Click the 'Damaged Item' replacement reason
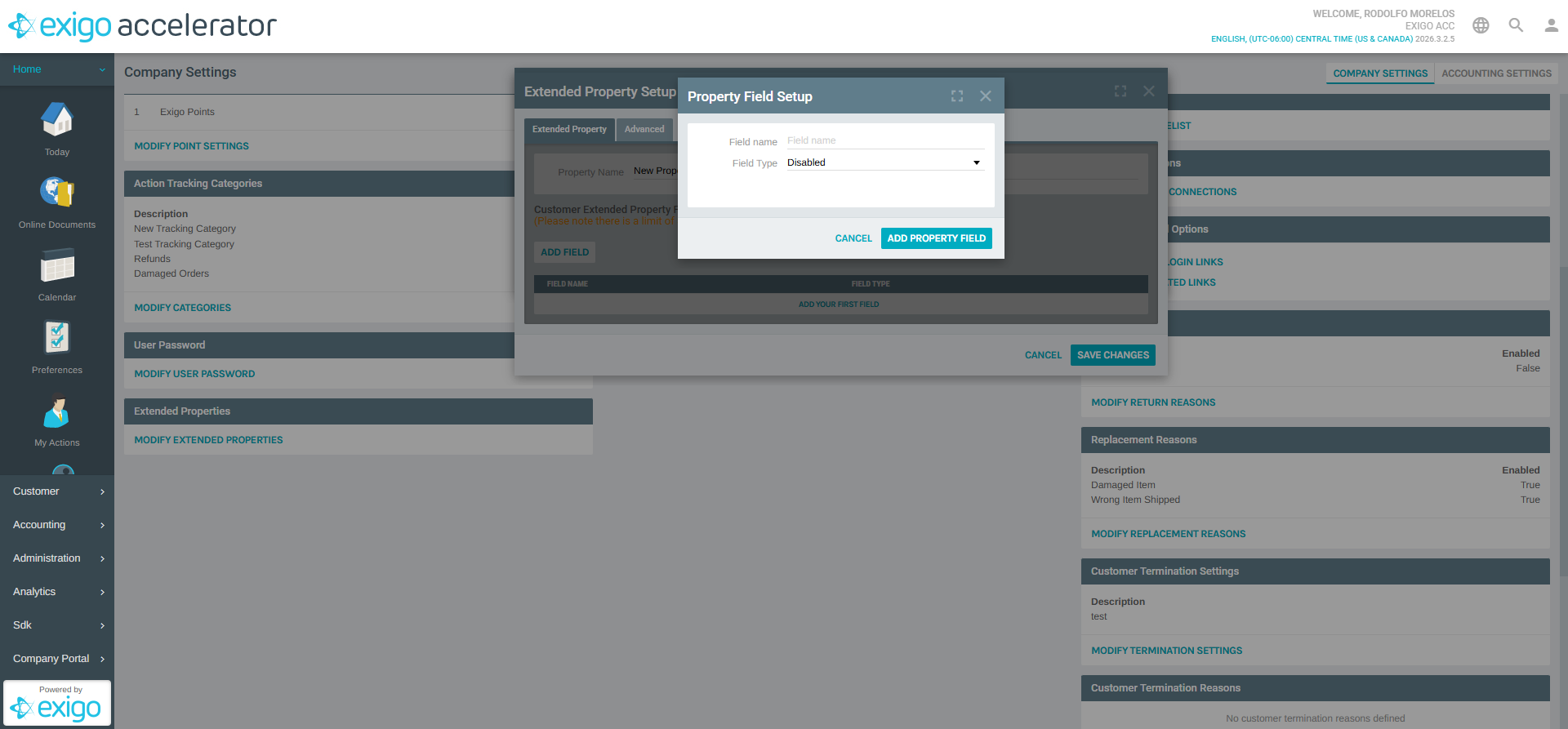 click(x=1123, y=485)
